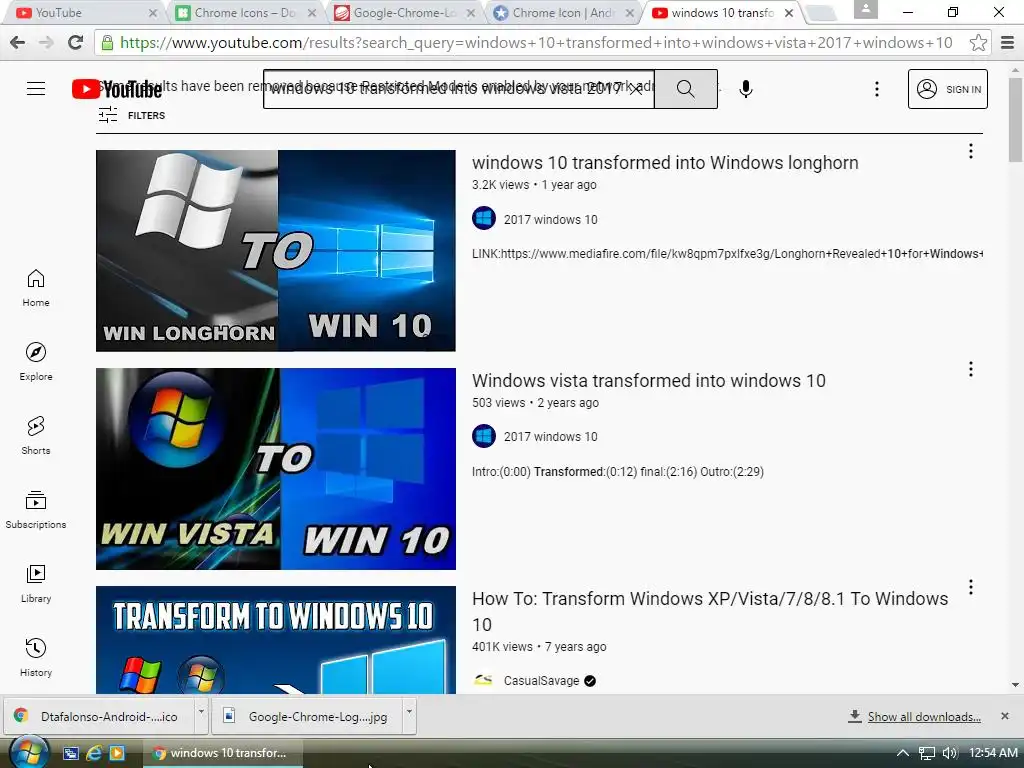Screen dimensions: 1024x768
Task: Click the Sign In button
Action: pyautogui.click(x=948, y=89)
